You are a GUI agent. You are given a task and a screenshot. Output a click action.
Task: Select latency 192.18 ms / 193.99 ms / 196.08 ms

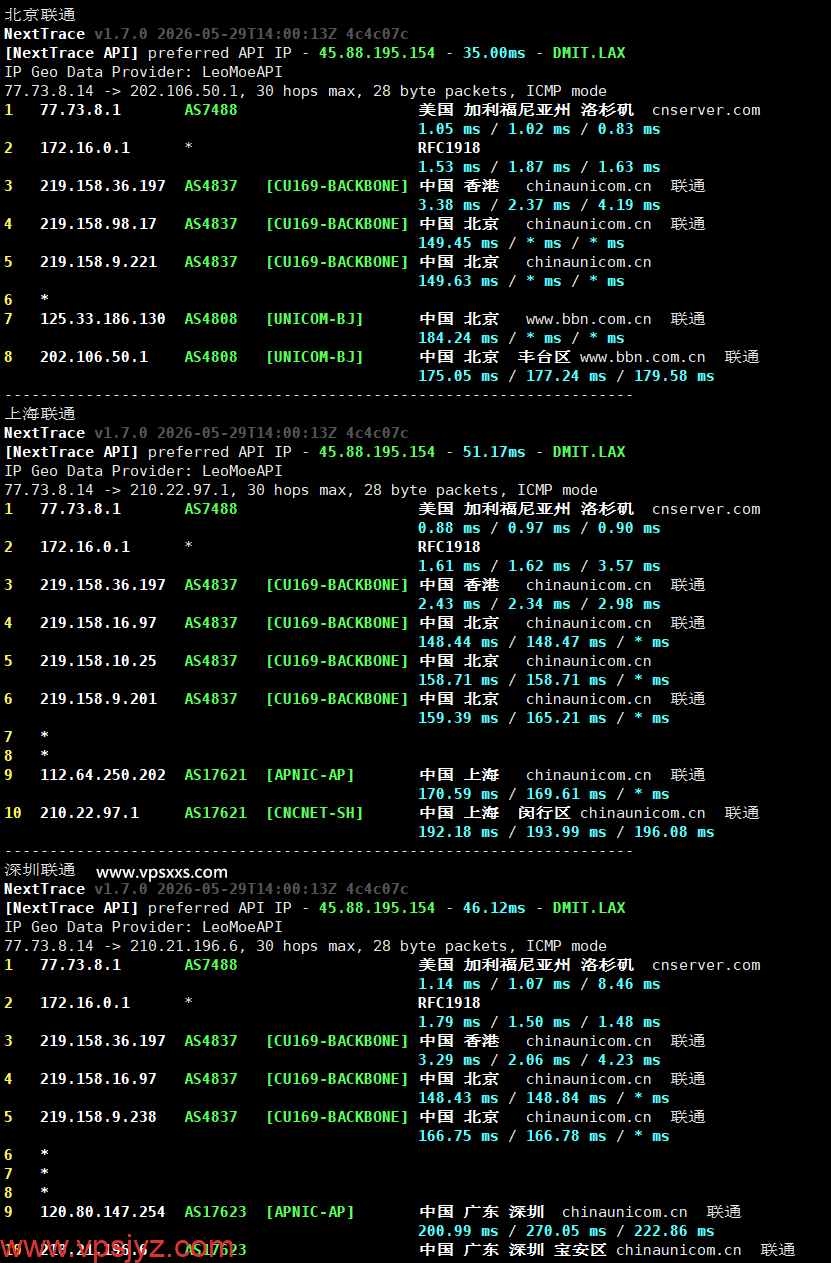566,832
